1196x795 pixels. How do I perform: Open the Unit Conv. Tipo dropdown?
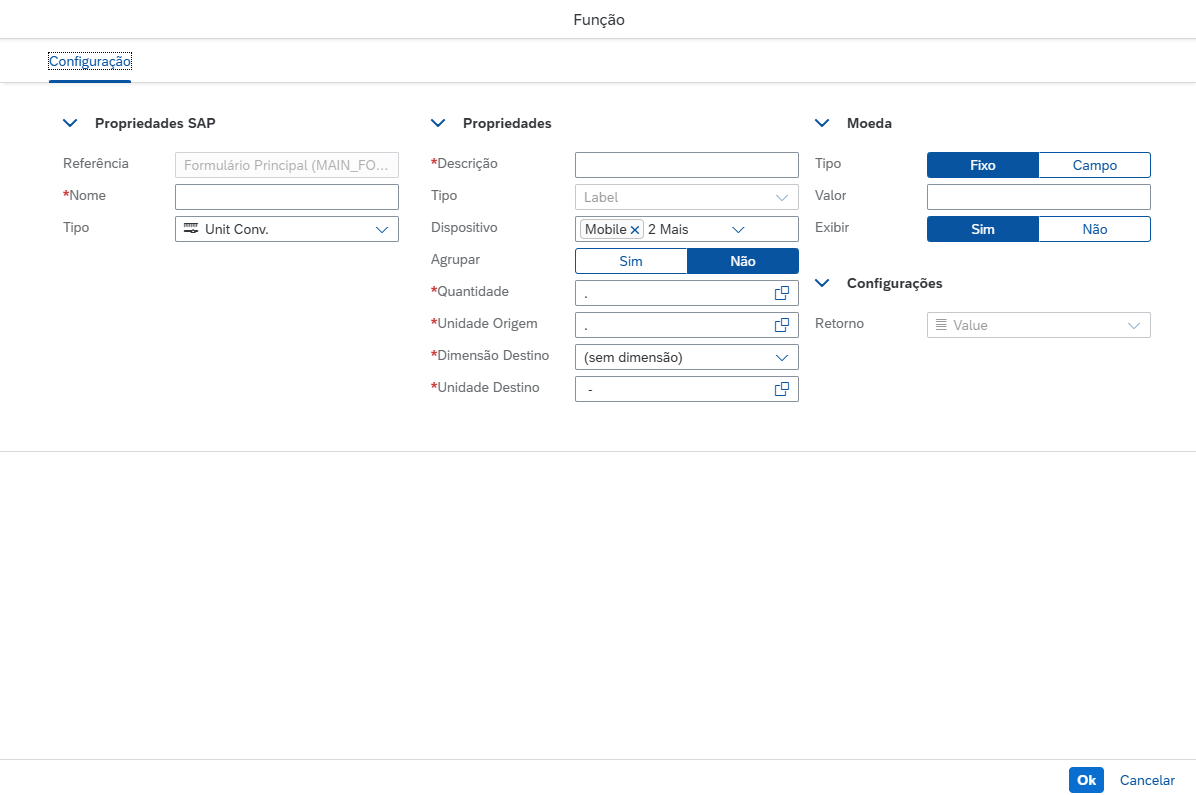382,229
